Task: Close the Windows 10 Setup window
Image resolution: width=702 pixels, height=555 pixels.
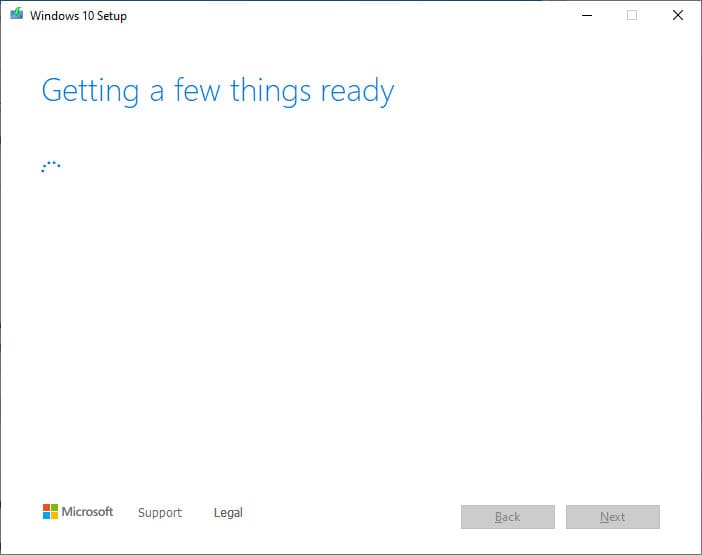Action: pyautogui.click(x=677, y=15)
